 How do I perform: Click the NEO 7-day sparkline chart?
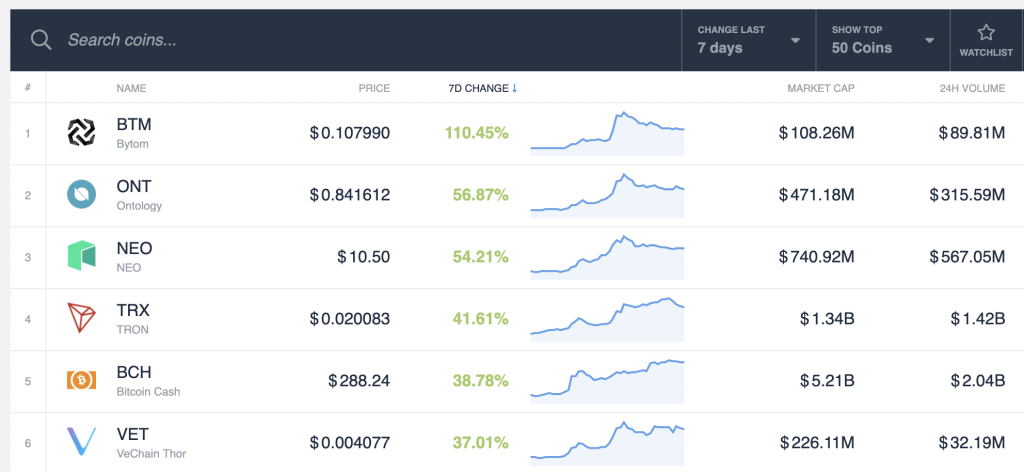click(x=607, y=257)
